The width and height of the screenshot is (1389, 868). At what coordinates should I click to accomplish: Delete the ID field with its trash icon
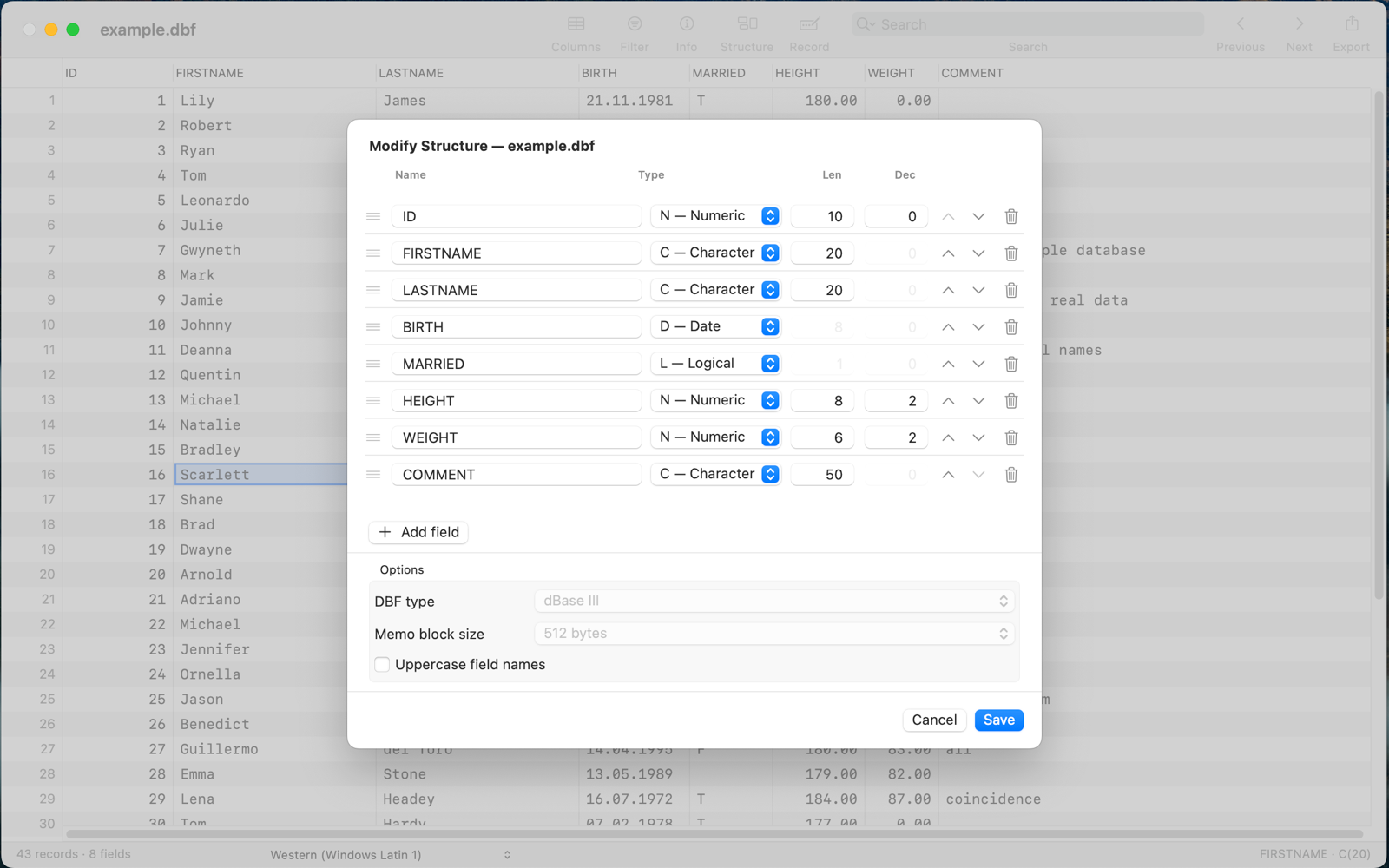coord(1011,216)
